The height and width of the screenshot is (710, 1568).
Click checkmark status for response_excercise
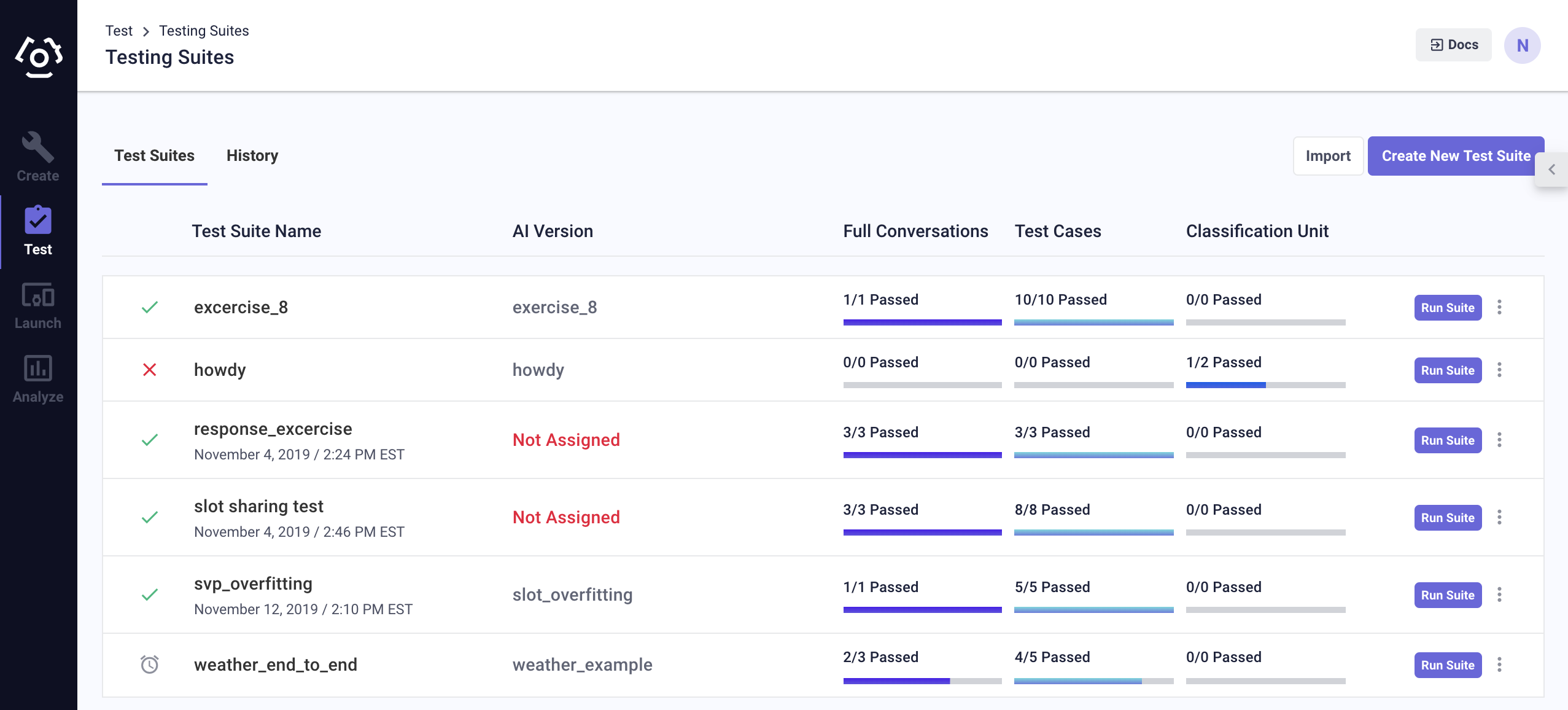(150, 440)
